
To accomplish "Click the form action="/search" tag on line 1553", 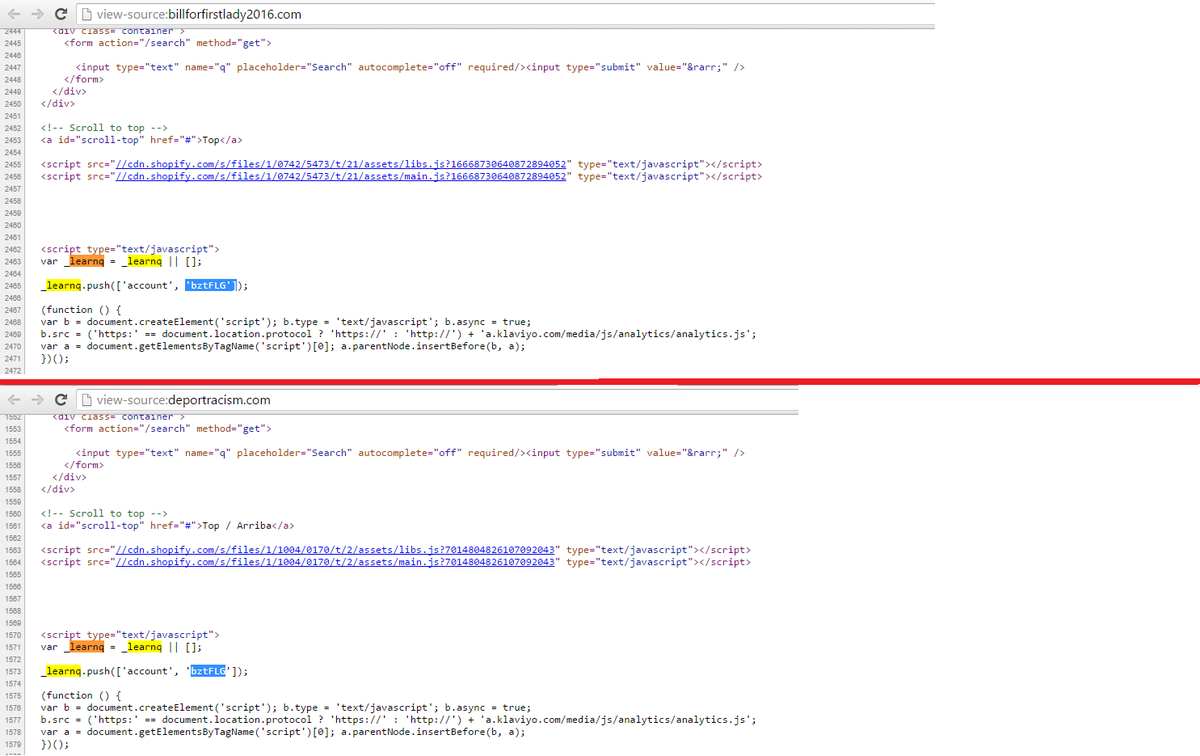I will (167, 429).
